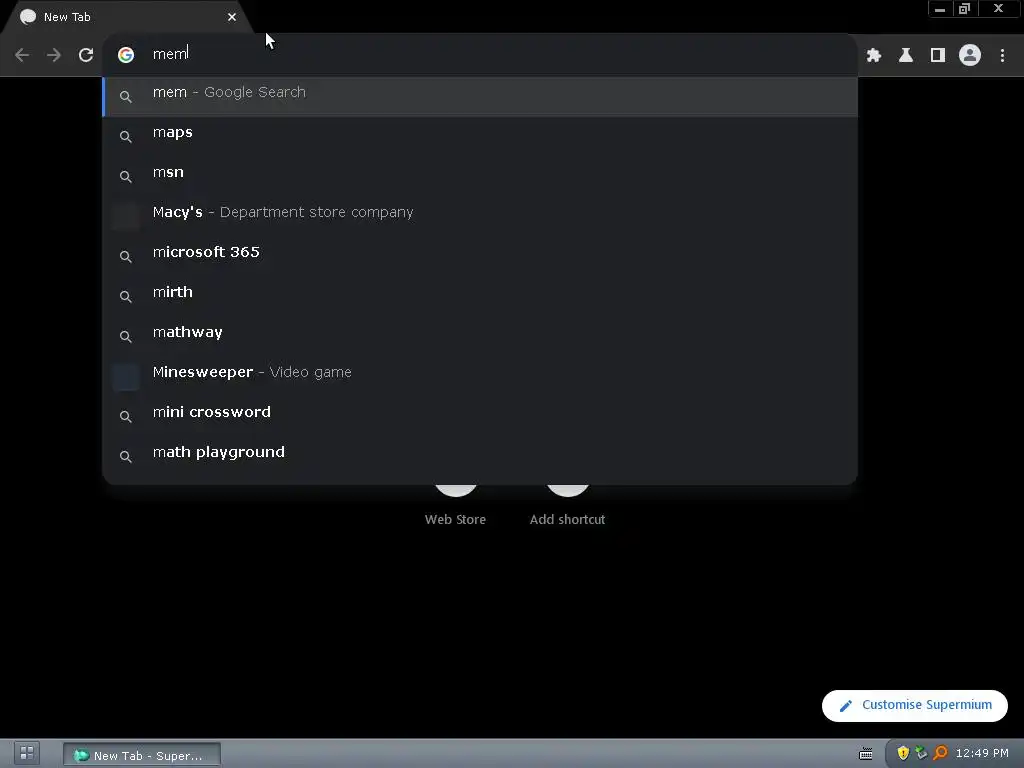Click the security shield tray icon

pyautogui.click(x=903, y=753)
